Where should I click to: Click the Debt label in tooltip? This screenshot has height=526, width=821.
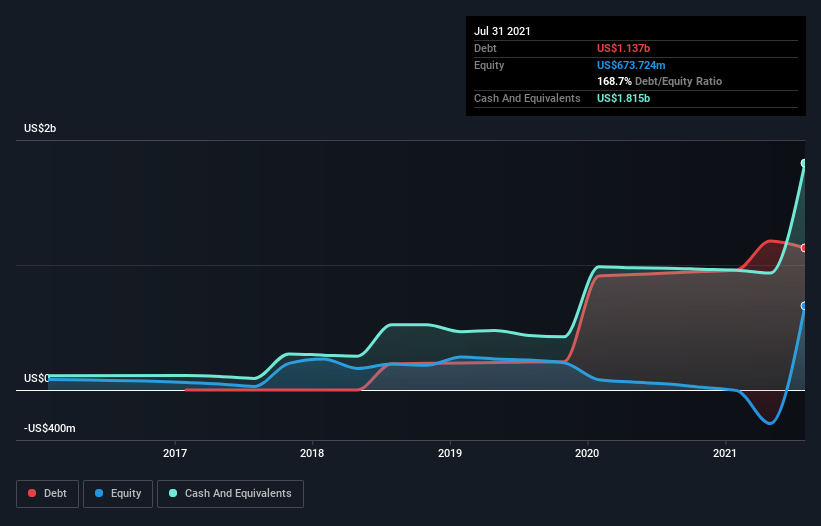[485, 48]
